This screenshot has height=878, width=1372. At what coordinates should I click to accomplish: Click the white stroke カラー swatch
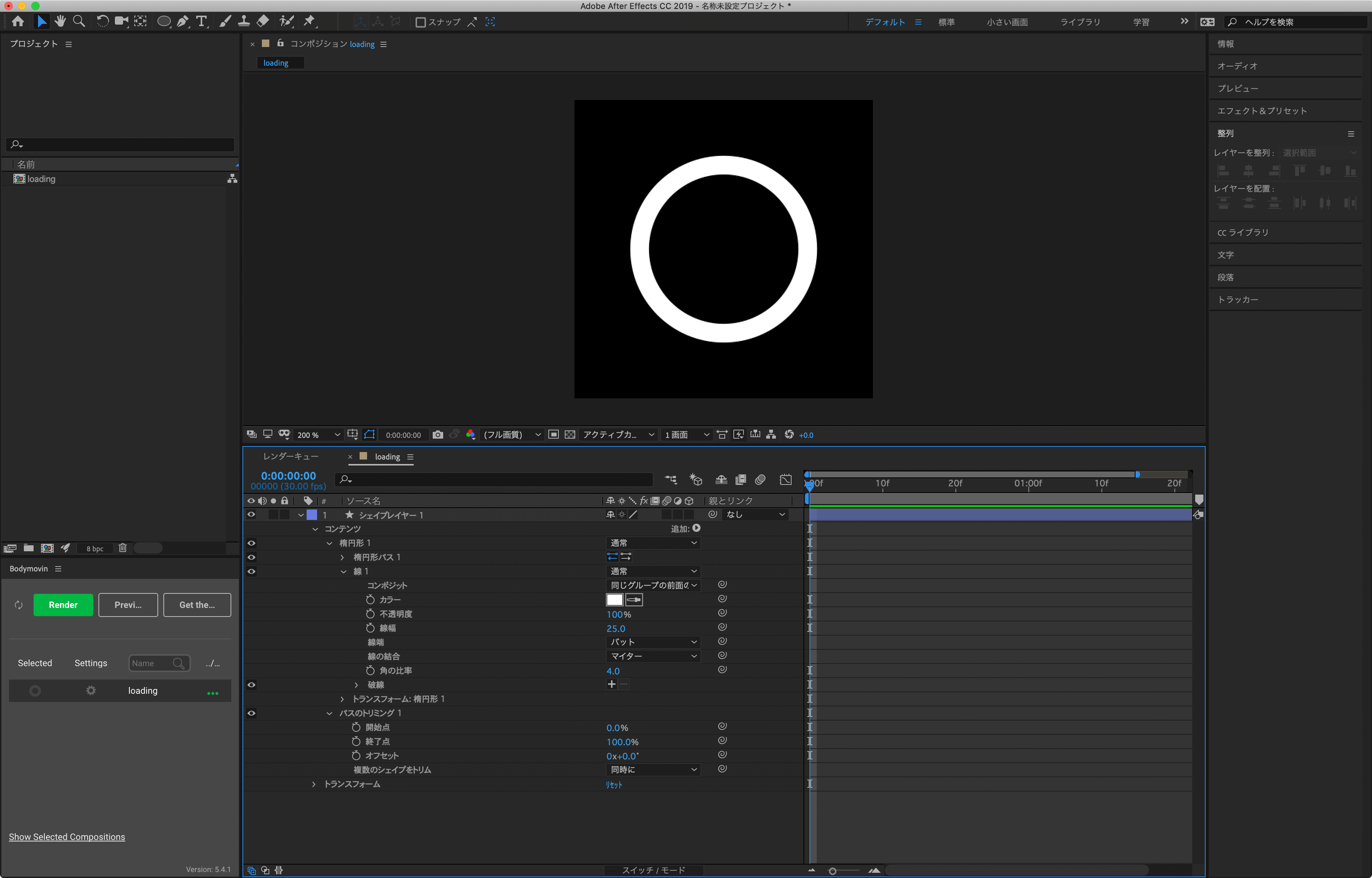[x=614, y=600]
